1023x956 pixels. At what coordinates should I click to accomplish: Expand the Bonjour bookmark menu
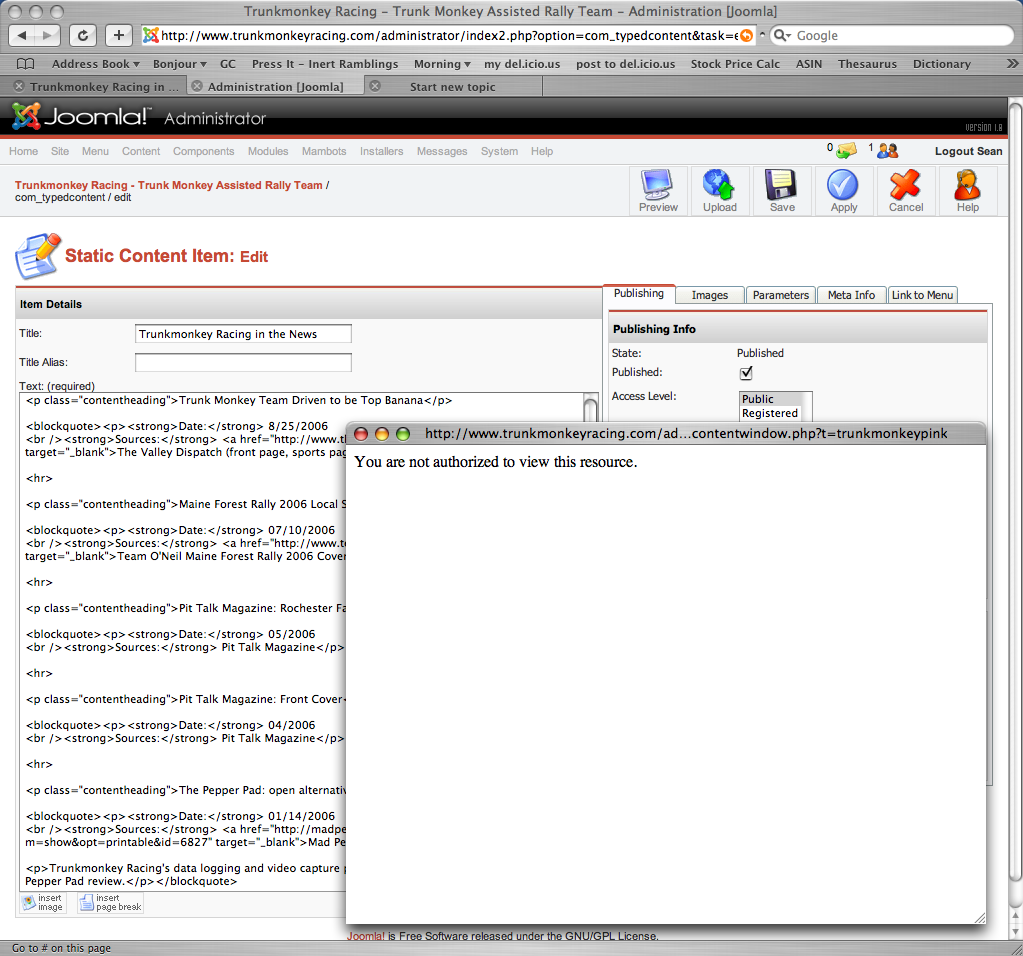(x=180, y=64)
